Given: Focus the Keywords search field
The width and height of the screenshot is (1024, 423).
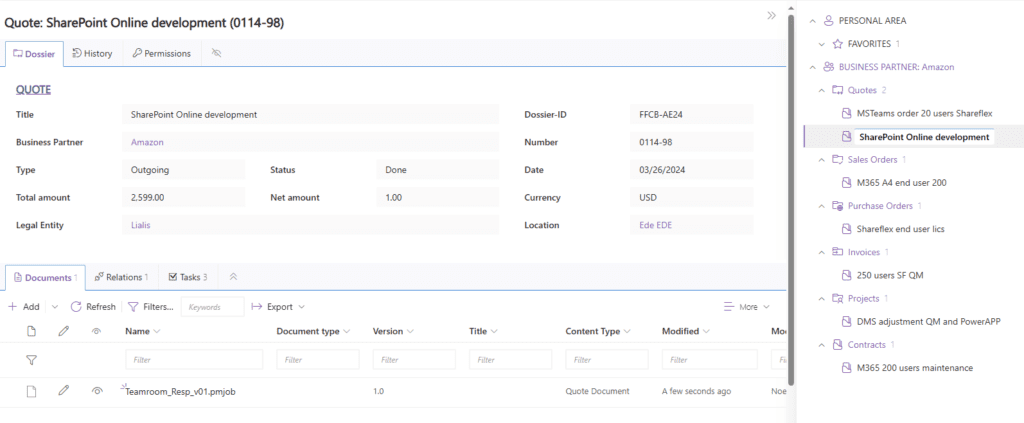Looking at the screenshot, I should click(x=212, y=307).
